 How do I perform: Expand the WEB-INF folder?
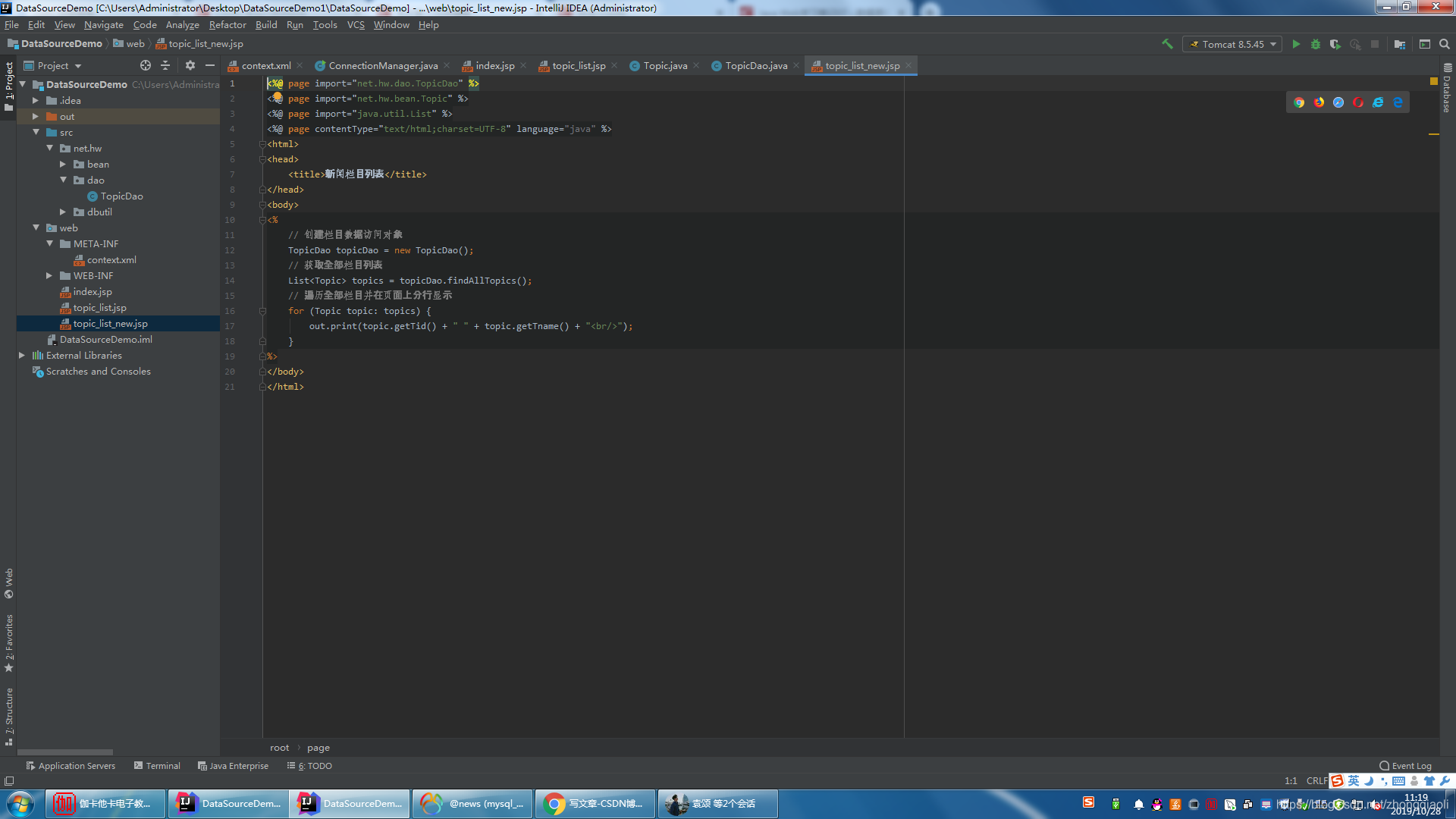(49, 276)
